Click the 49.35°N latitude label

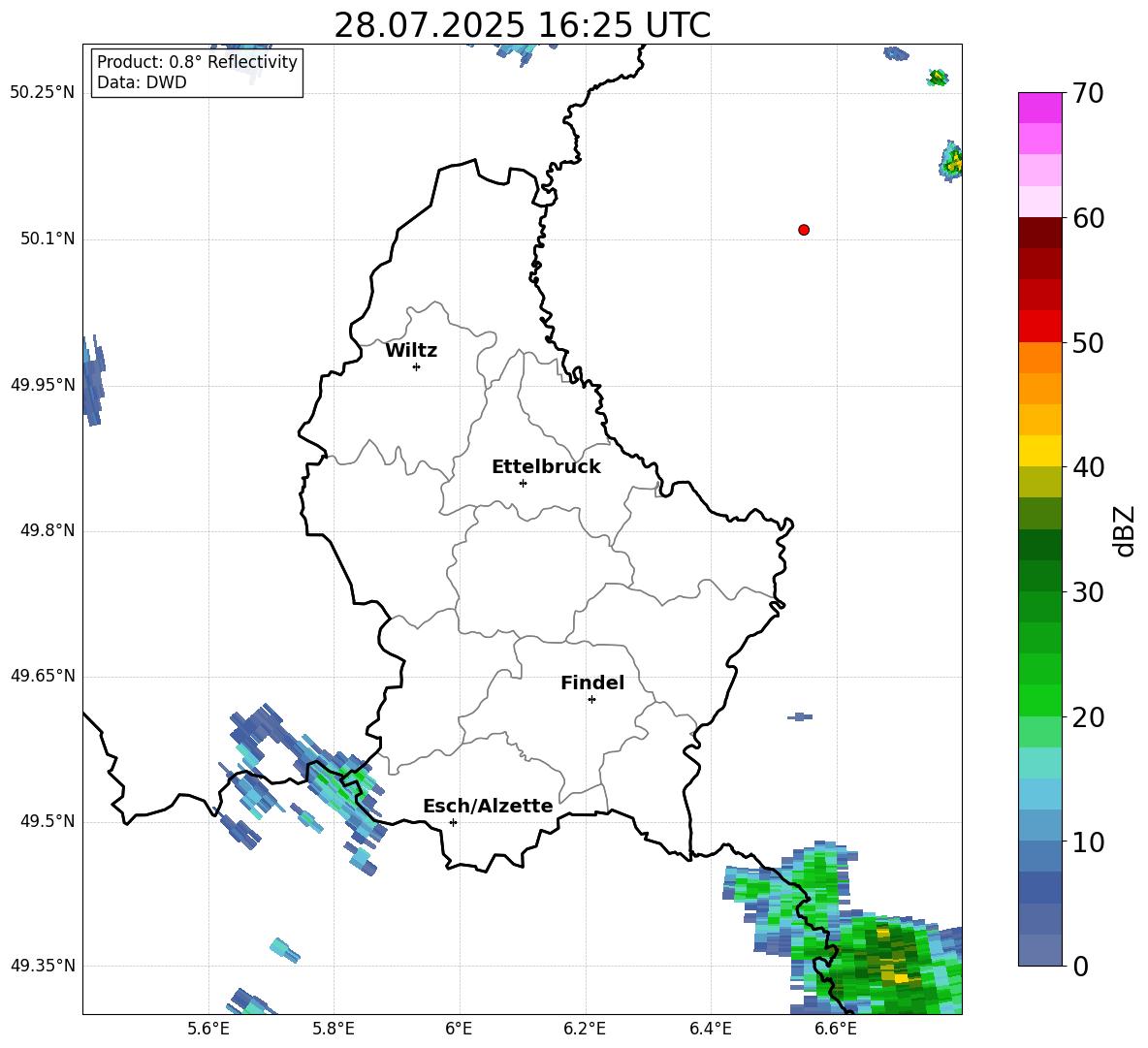[43, 966]
